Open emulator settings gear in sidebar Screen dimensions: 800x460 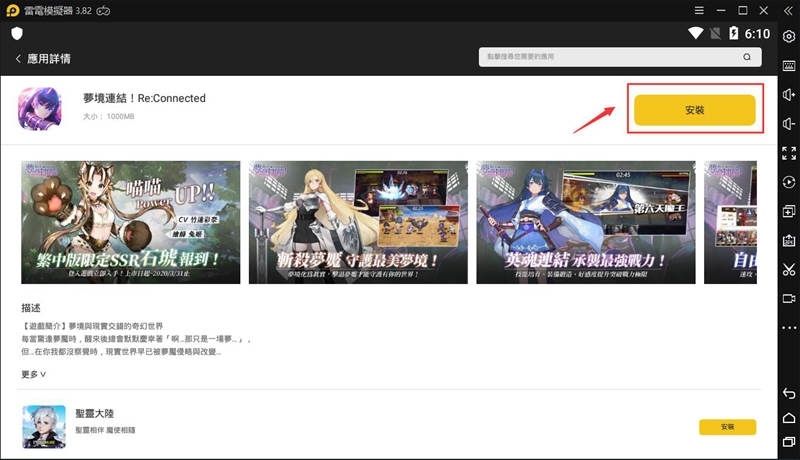[789, 36]
